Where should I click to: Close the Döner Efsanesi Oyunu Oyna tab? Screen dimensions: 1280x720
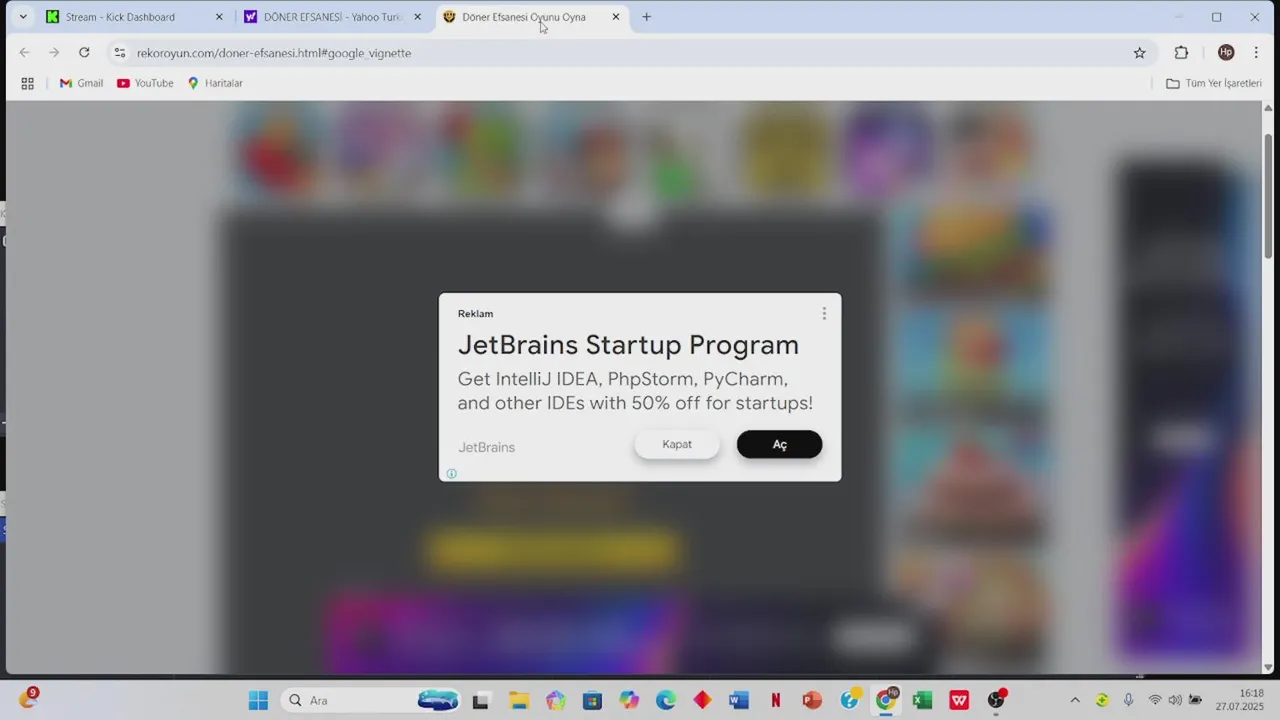[616, 17]
